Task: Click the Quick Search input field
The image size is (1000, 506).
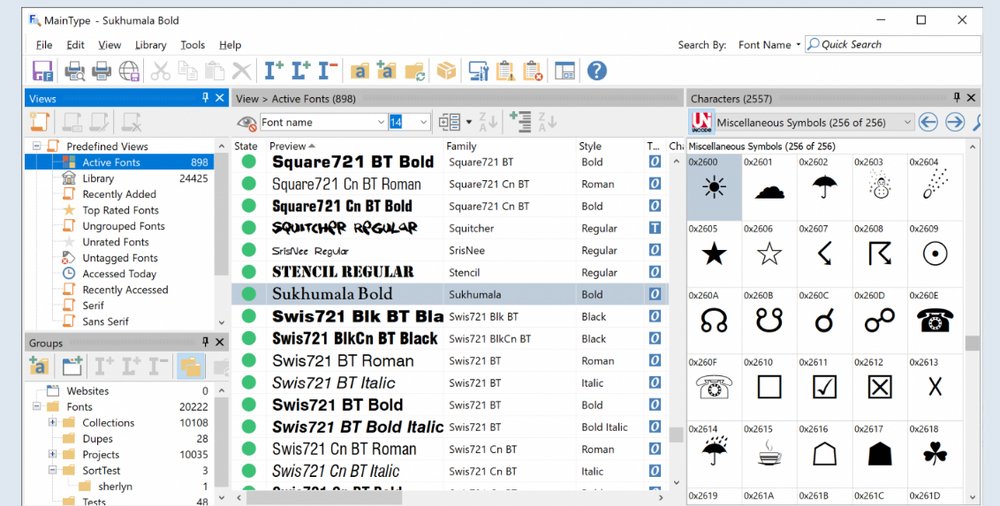Action: pos(893,44)
